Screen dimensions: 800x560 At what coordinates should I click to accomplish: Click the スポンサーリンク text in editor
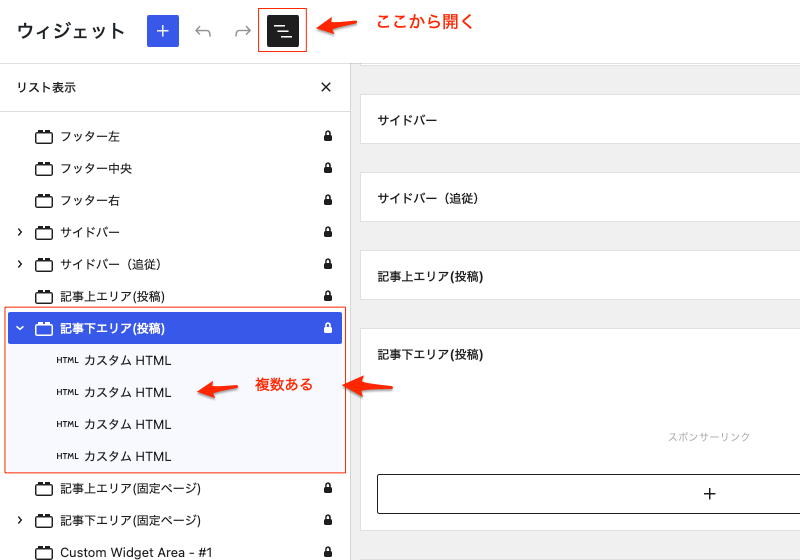click(709, 437)
